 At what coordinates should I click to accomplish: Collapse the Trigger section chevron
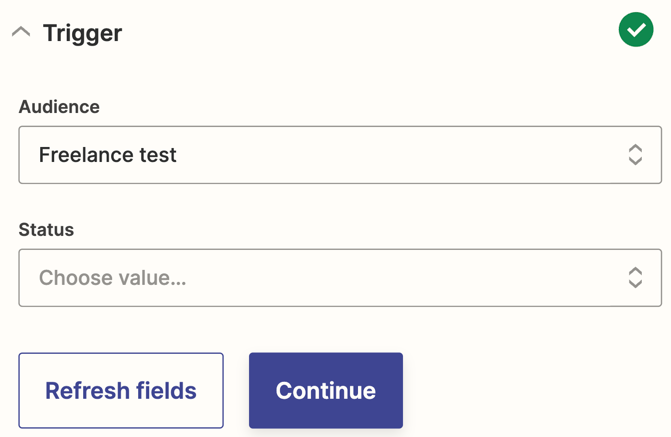21,32
